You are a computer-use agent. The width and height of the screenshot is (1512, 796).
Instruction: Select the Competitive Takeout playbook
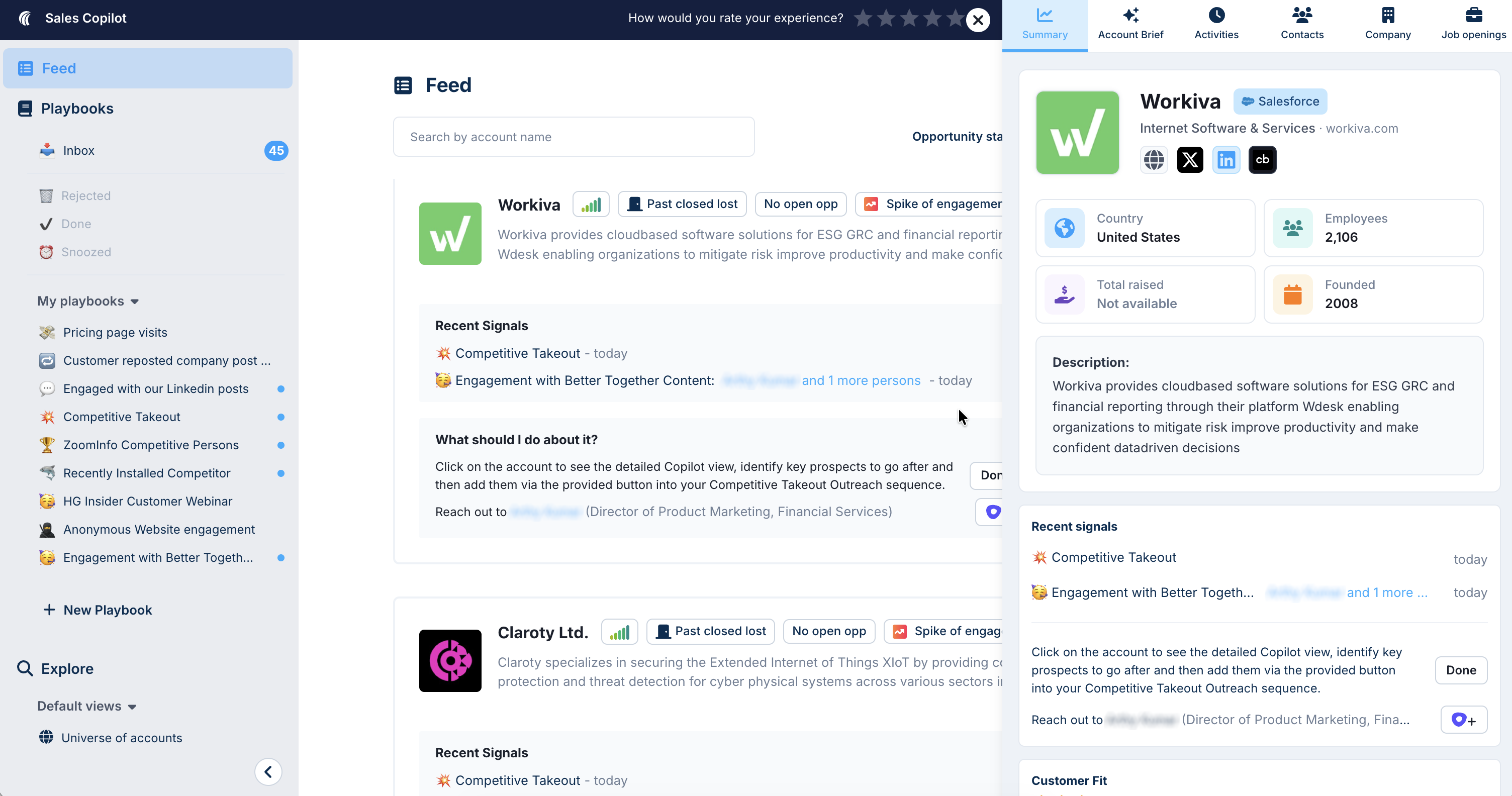click(x=122, y=417)
